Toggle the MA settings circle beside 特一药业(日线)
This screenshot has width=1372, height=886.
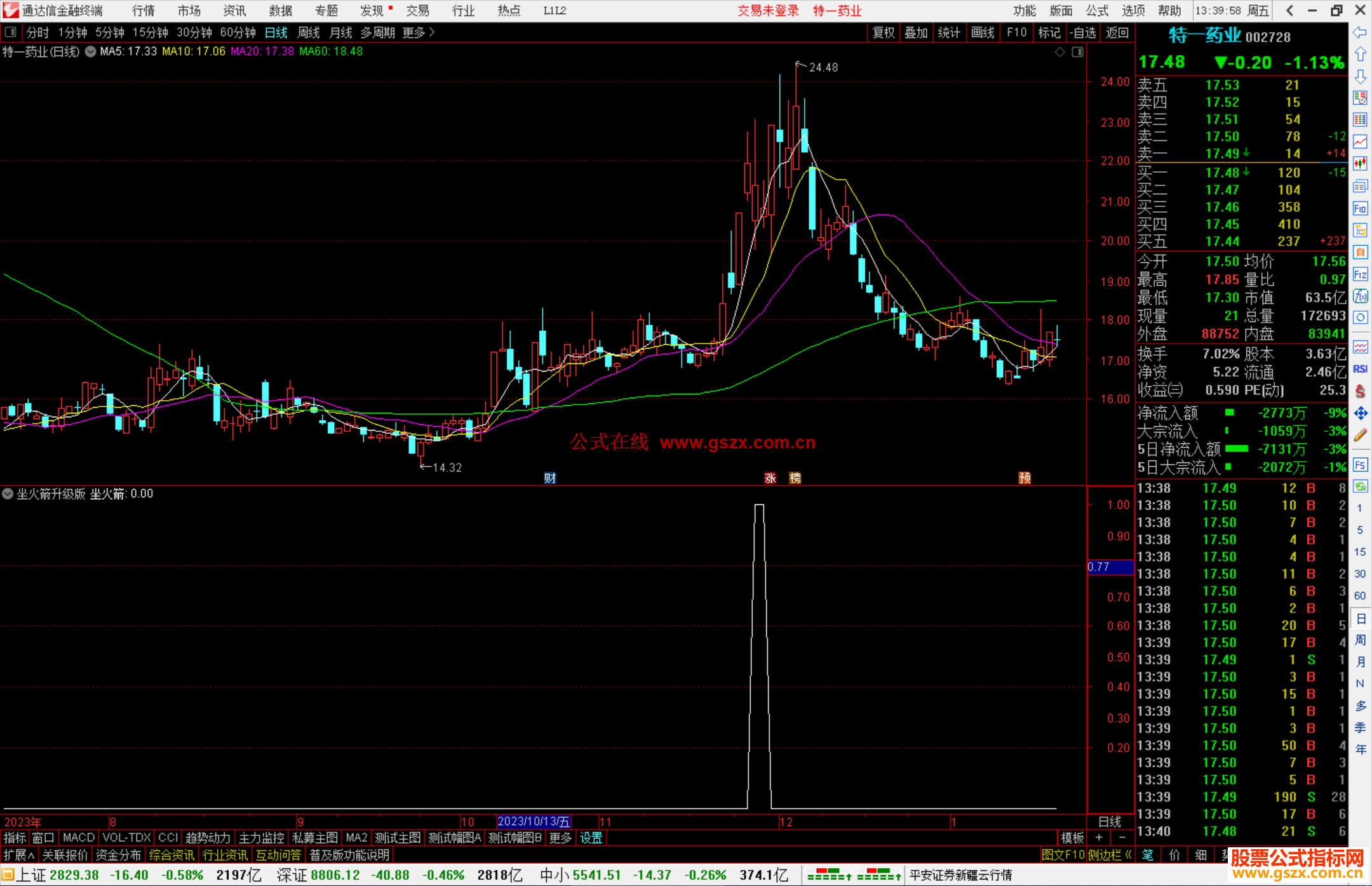[x=90, y=51]
